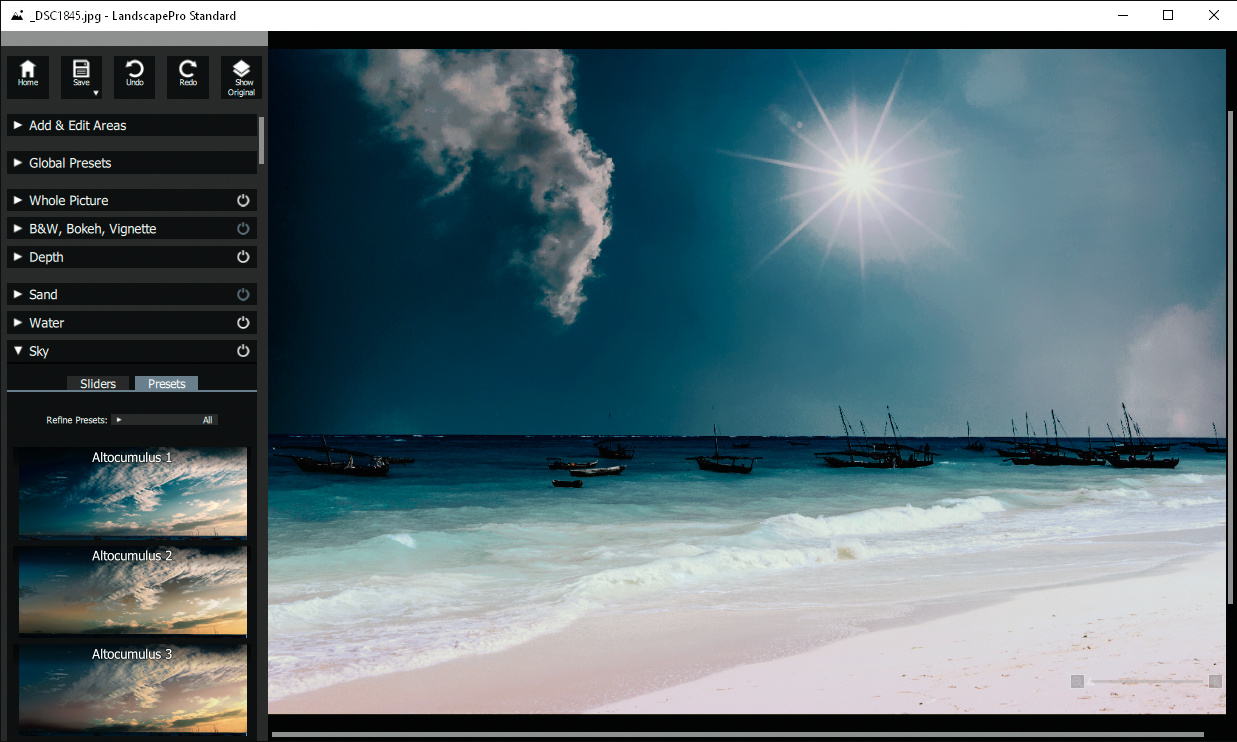Image resolution: width=1237 pixels, height=742 pixels.
Task: Click the Redo arrow icon
Action: [x=188, y=70]
